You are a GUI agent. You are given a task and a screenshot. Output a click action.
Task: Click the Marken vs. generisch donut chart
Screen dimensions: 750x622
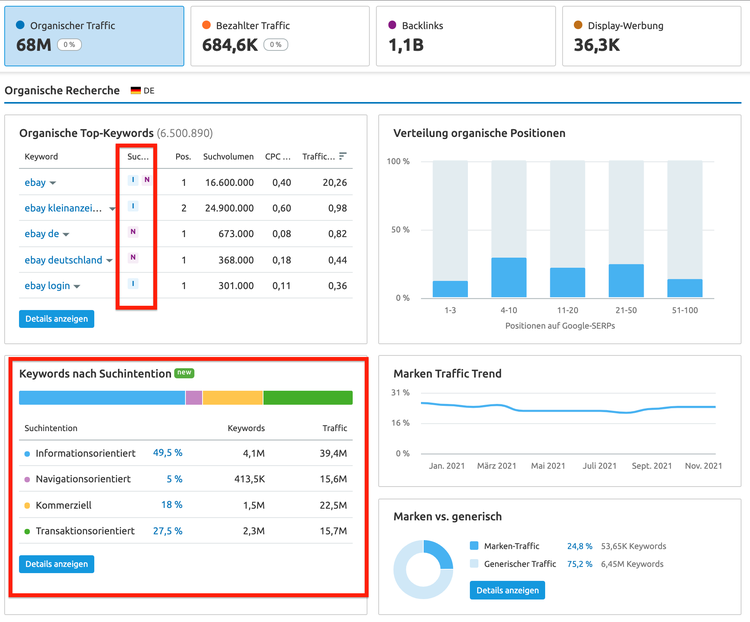point(423,569)
